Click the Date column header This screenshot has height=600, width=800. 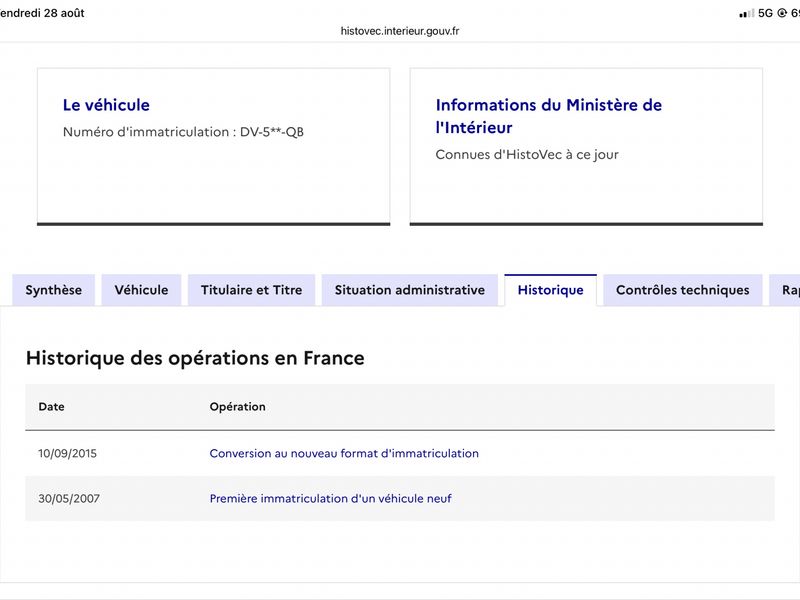pos(52,407)
